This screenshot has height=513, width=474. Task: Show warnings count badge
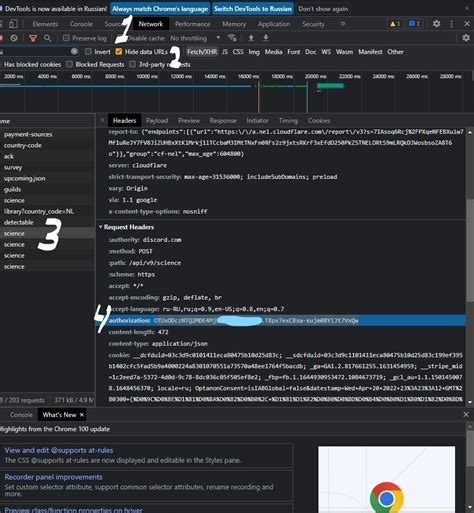(x=395, y=24)
